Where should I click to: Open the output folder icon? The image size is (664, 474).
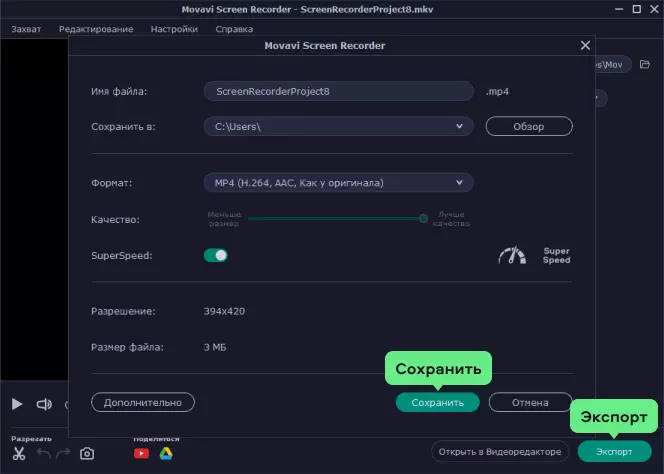pos(645,64)
